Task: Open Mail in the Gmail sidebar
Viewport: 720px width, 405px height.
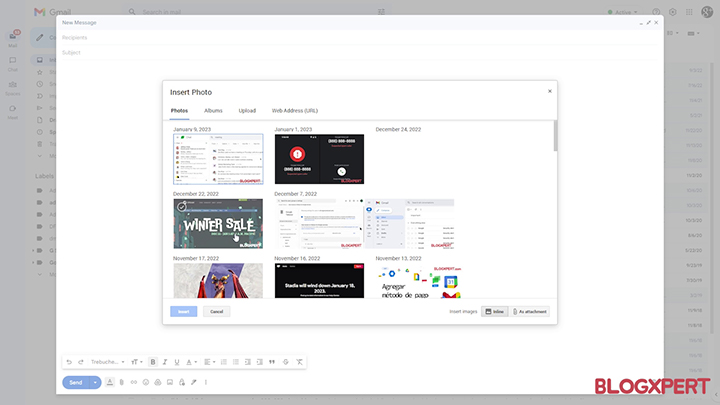Action: 13,39
